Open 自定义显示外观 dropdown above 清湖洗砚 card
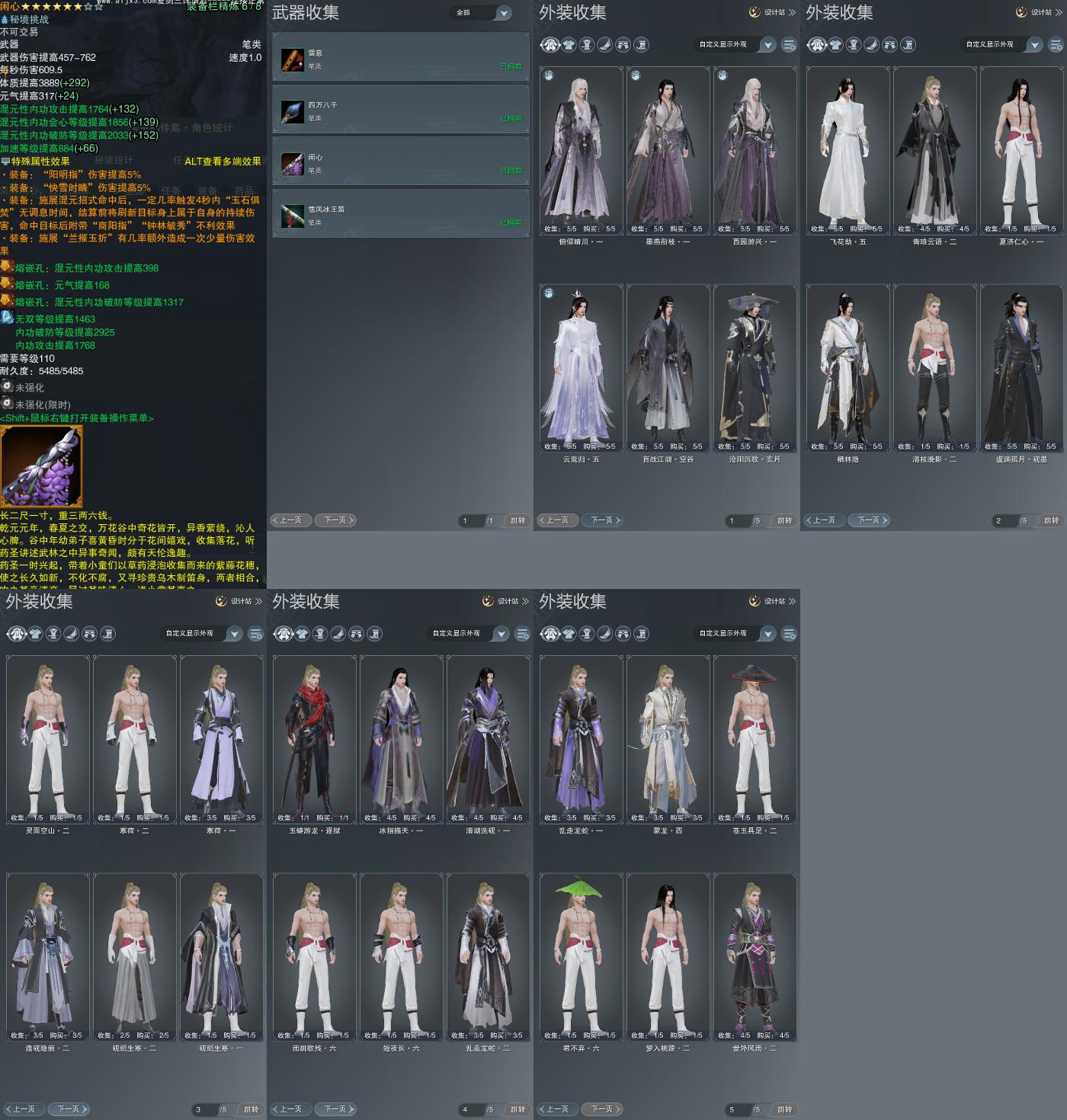The image size is (1067, 1120). tap(468, 634)
